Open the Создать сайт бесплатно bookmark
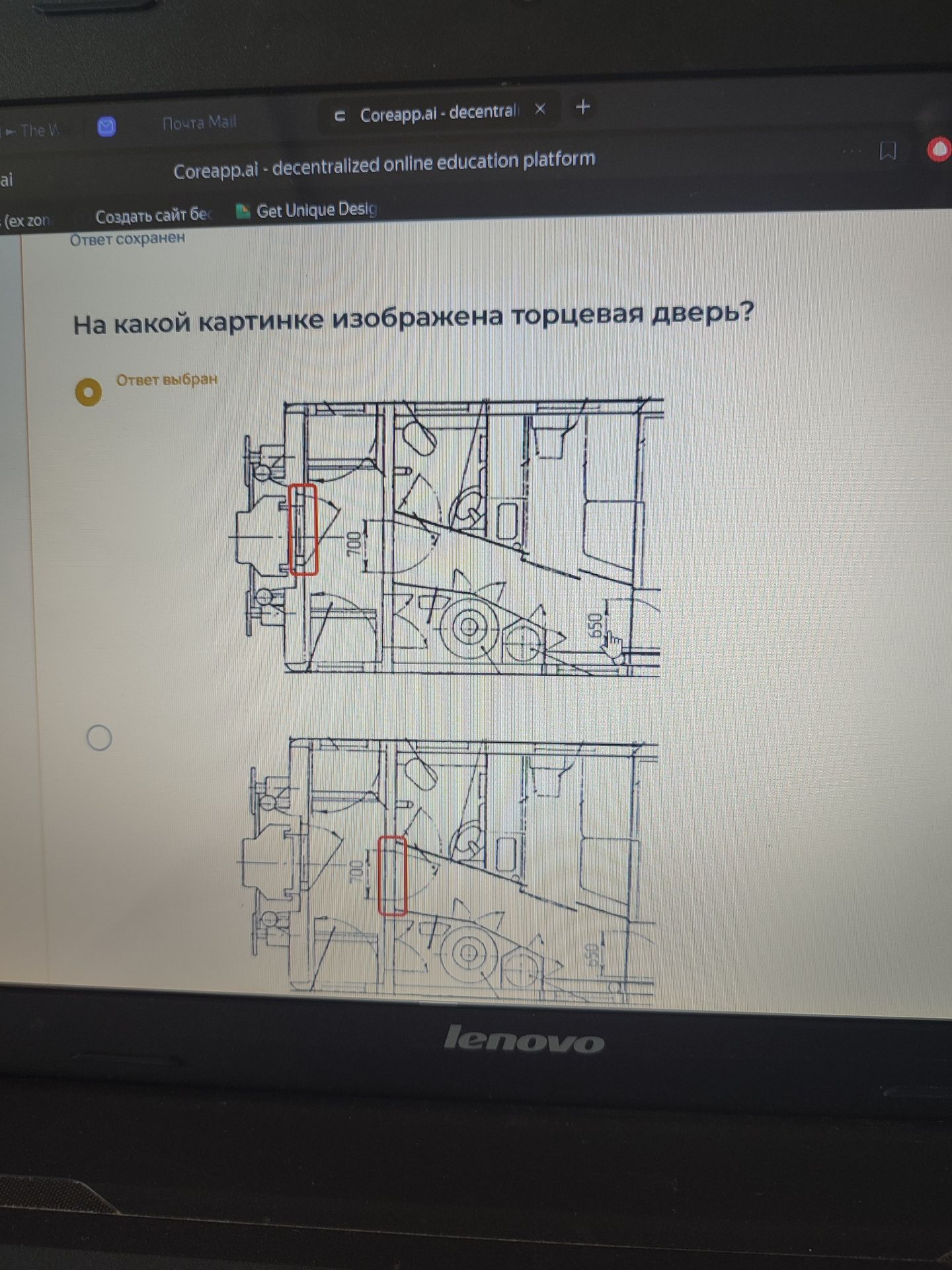Viewport: 952px width, 1270px height. 153,216
